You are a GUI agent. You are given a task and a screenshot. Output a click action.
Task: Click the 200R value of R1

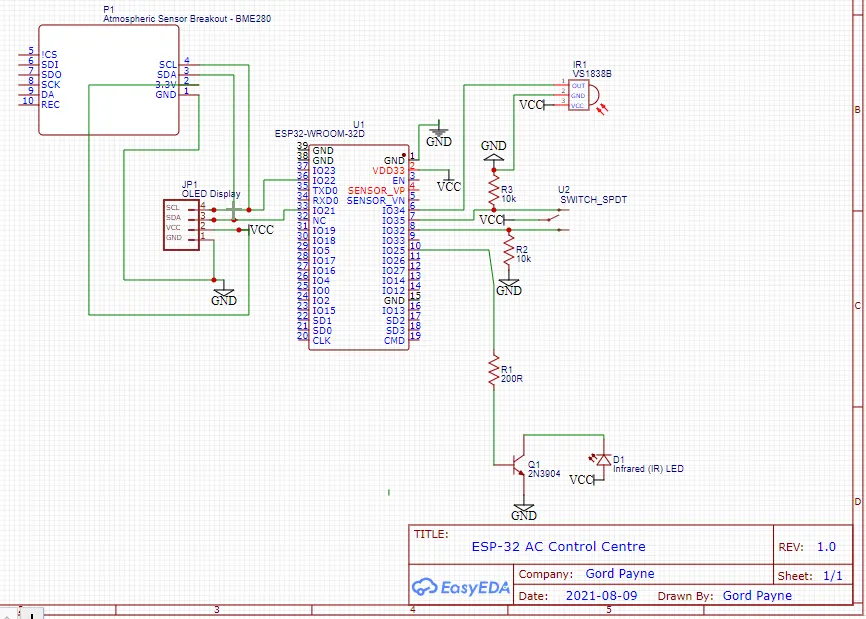pos(512,379)
